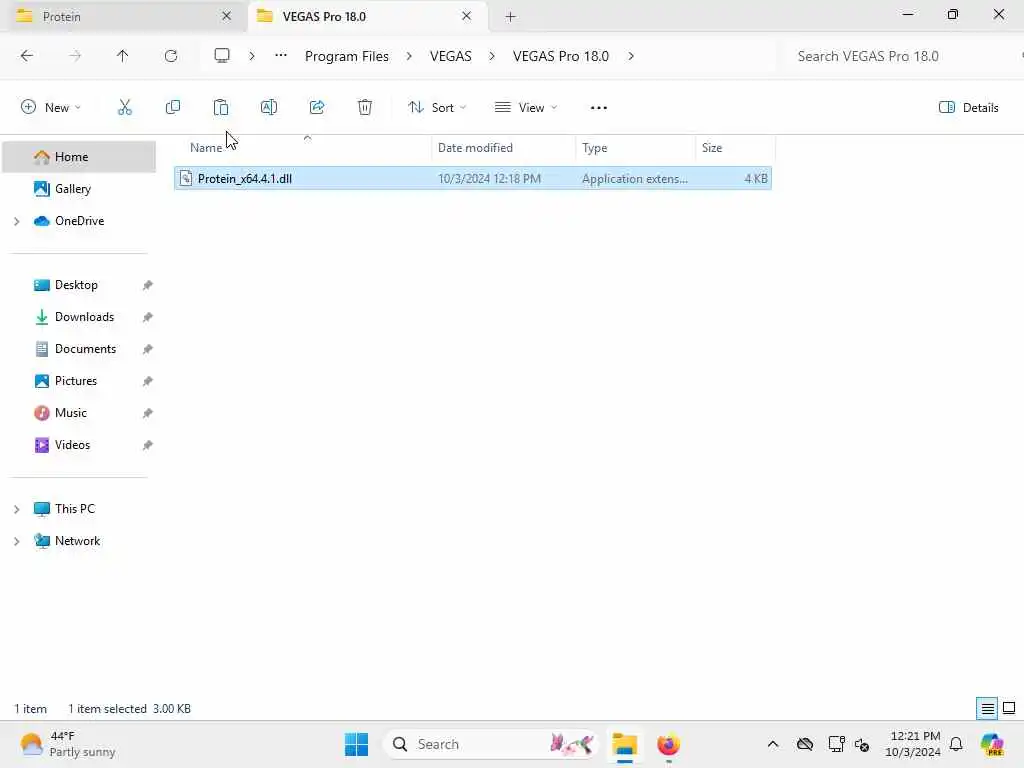Expand Network tree node
This screenshot has height=768, width=1024.
coord(17,541)
